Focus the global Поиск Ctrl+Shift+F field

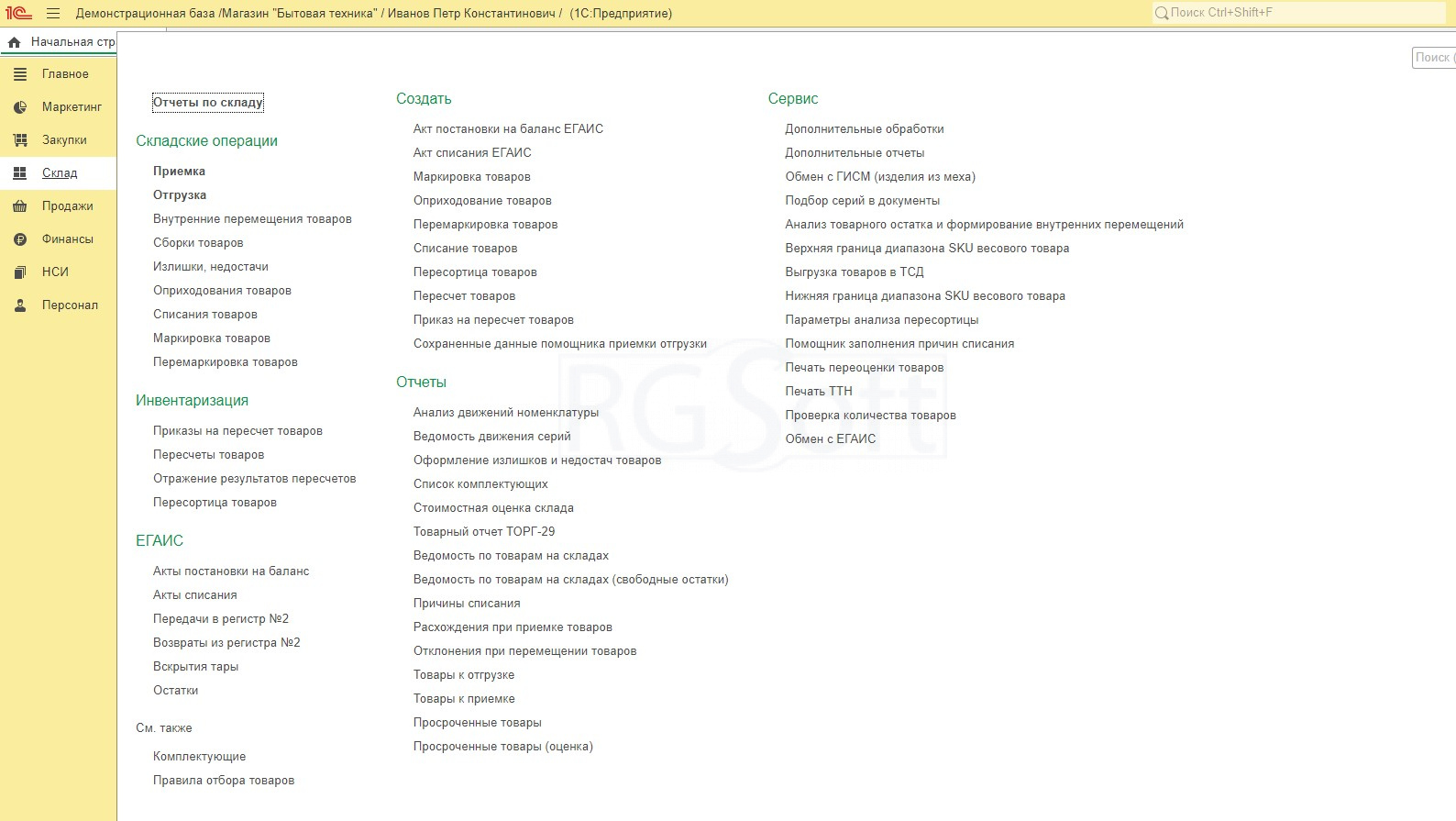[x=1298, y=13]
